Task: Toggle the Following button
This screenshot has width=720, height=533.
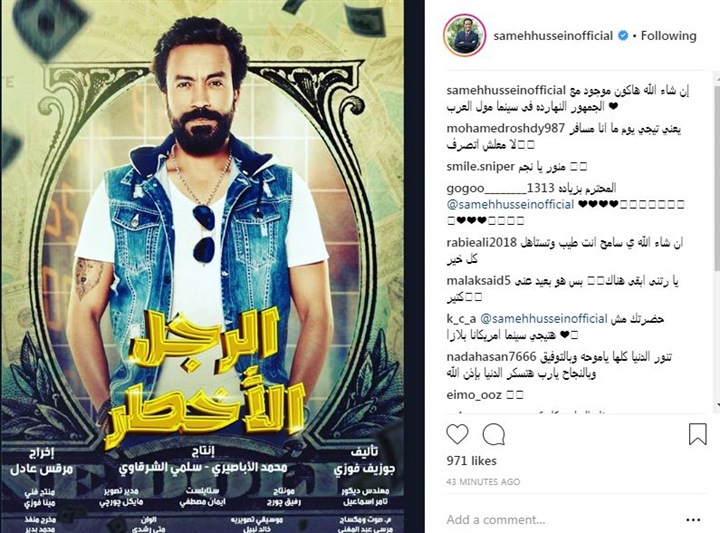Action: pos(669,35)
